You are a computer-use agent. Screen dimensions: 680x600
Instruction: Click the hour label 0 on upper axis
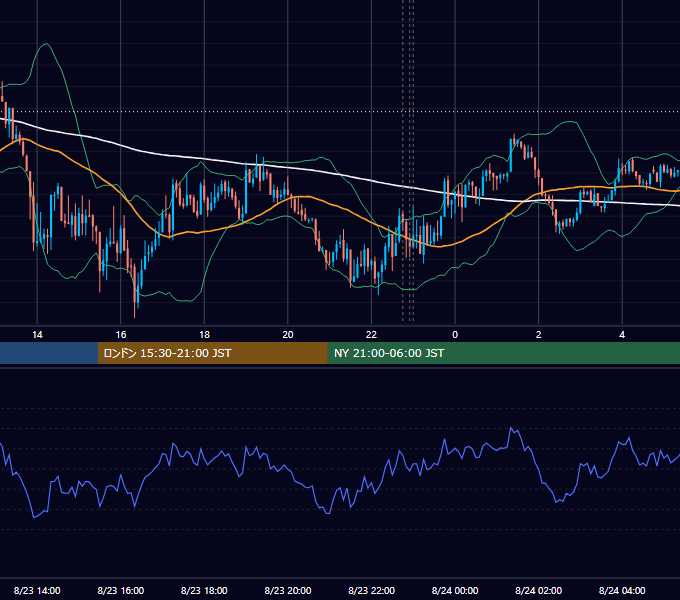455,335
